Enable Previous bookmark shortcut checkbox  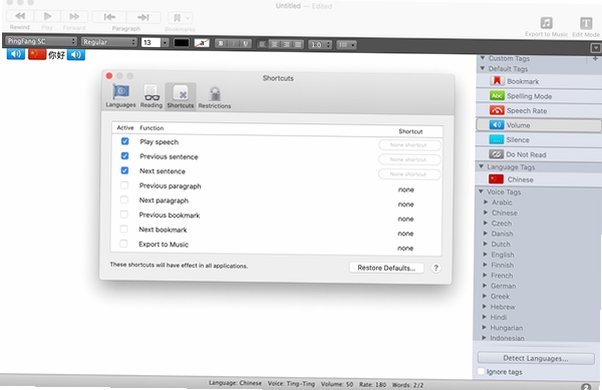[124, 214]
